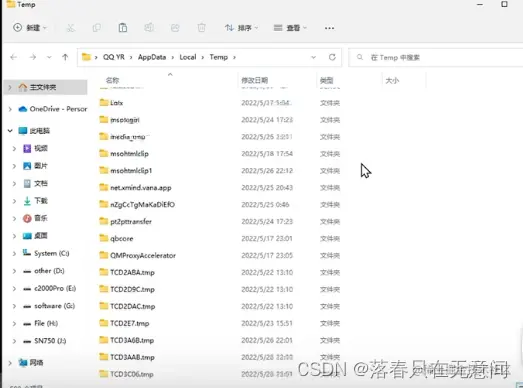Image resolution: width=523 pixels, height=388 pixels.
Task: Refresh the Temp folder view
Action: click(332, 57)
